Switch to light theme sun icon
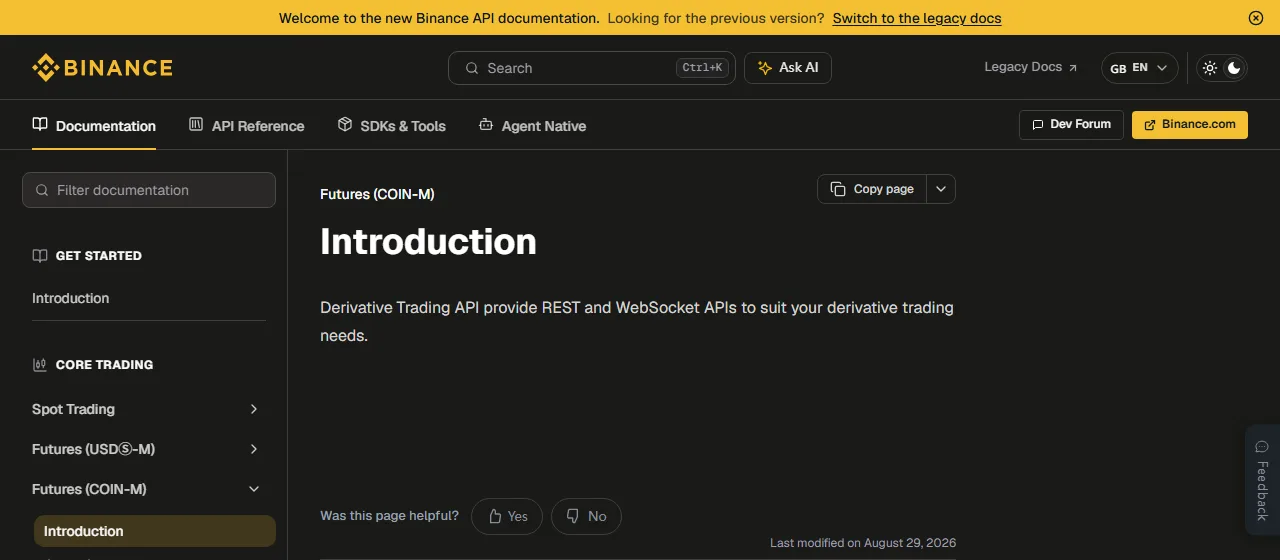 click(1210, 68)
